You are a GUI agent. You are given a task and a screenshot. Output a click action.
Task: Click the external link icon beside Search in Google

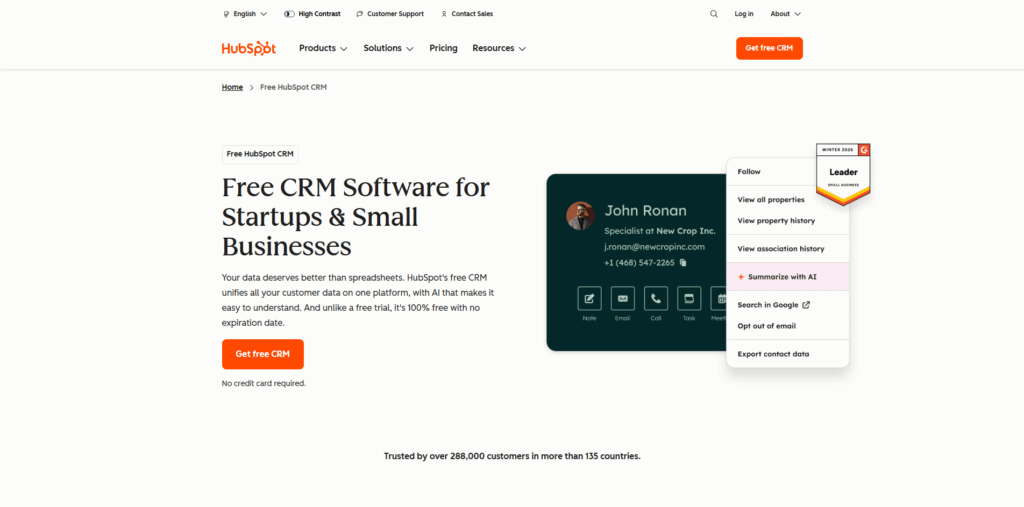click(x=806, y=304)
